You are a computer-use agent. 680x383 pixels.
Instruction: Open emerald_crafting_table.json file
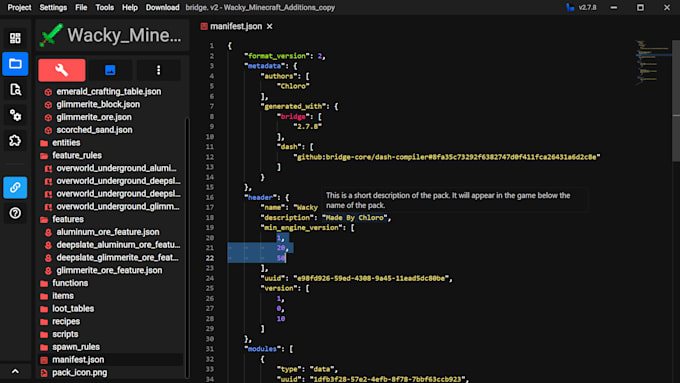point(108,92)
